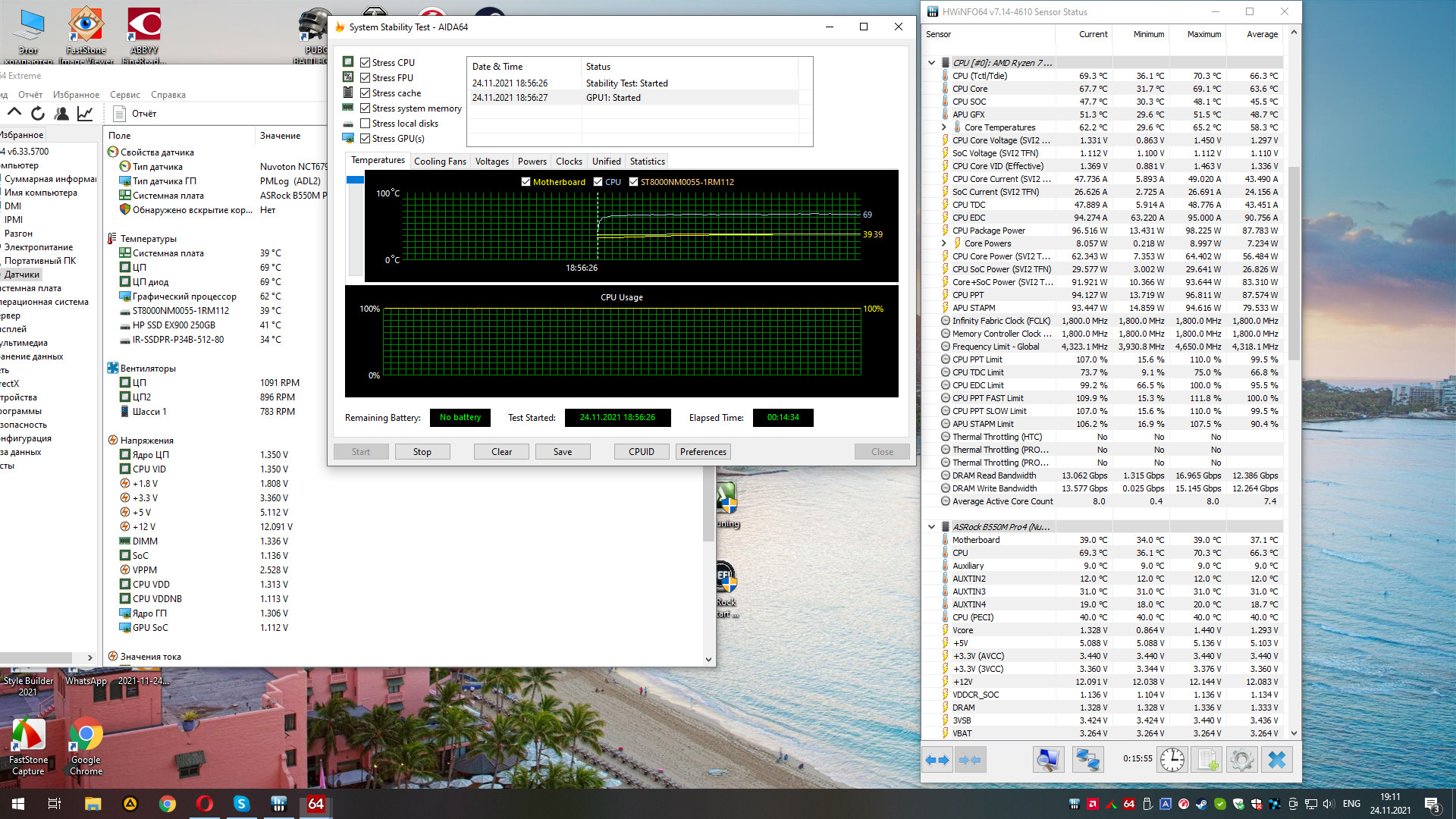This screenshot has width=1456, height=819.
Task: Open HWiNFO sensor settings gear icon
Action: coord(1242,759)
